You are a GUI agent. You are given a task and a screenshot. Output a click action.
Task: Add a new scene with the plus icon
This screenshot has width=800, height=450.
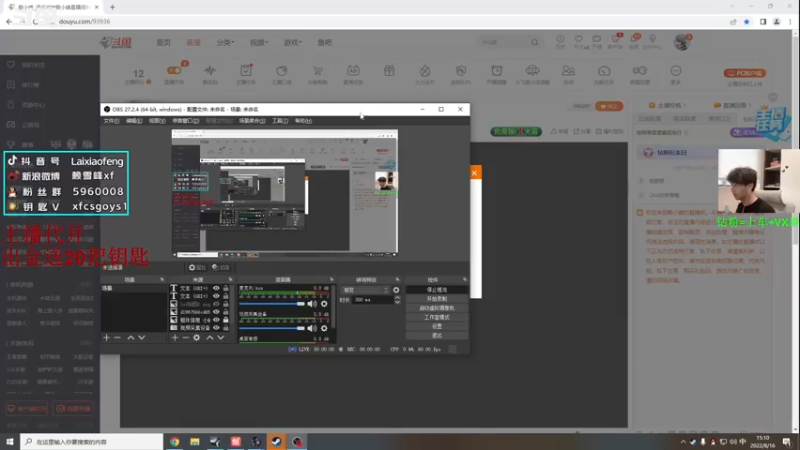pyautogui.click(x=107, y=338)
